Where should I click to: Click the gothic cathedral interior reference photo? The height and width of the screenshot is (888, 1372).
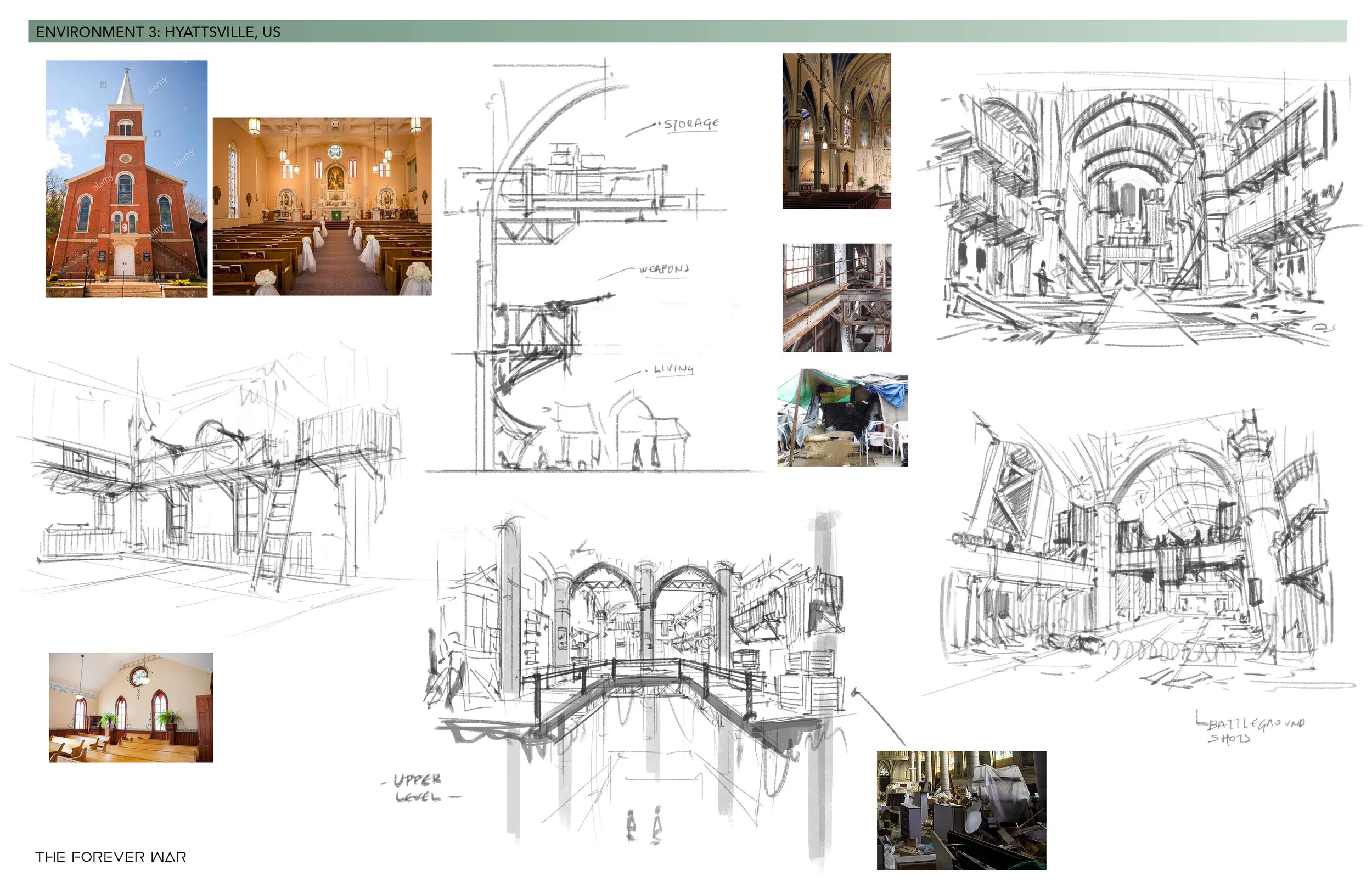click(x=836, y=131)
